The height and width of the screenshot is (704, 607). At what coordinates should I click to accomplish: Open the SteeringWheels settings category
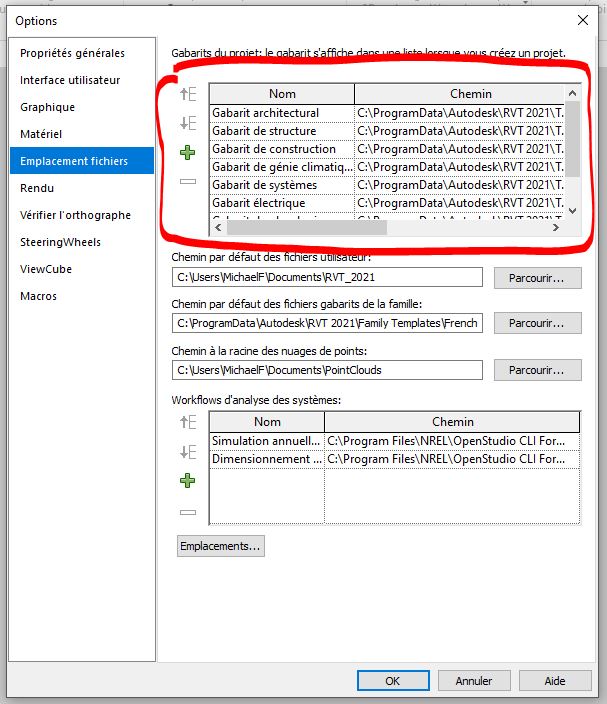(60, 242)
